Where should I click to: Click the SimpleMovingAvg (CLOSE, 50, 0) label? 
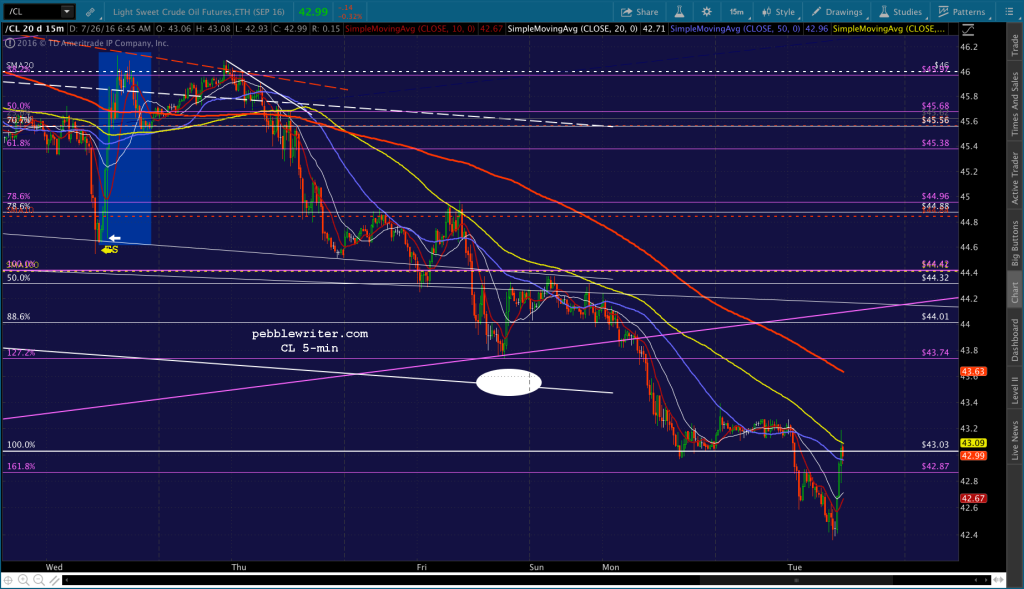(735, 29)
